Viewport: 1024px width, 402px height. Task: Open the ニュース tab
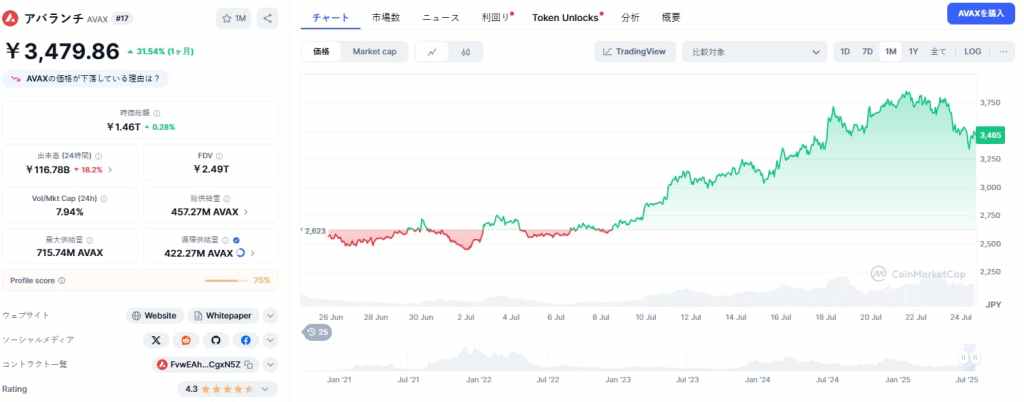pos(440,18)
